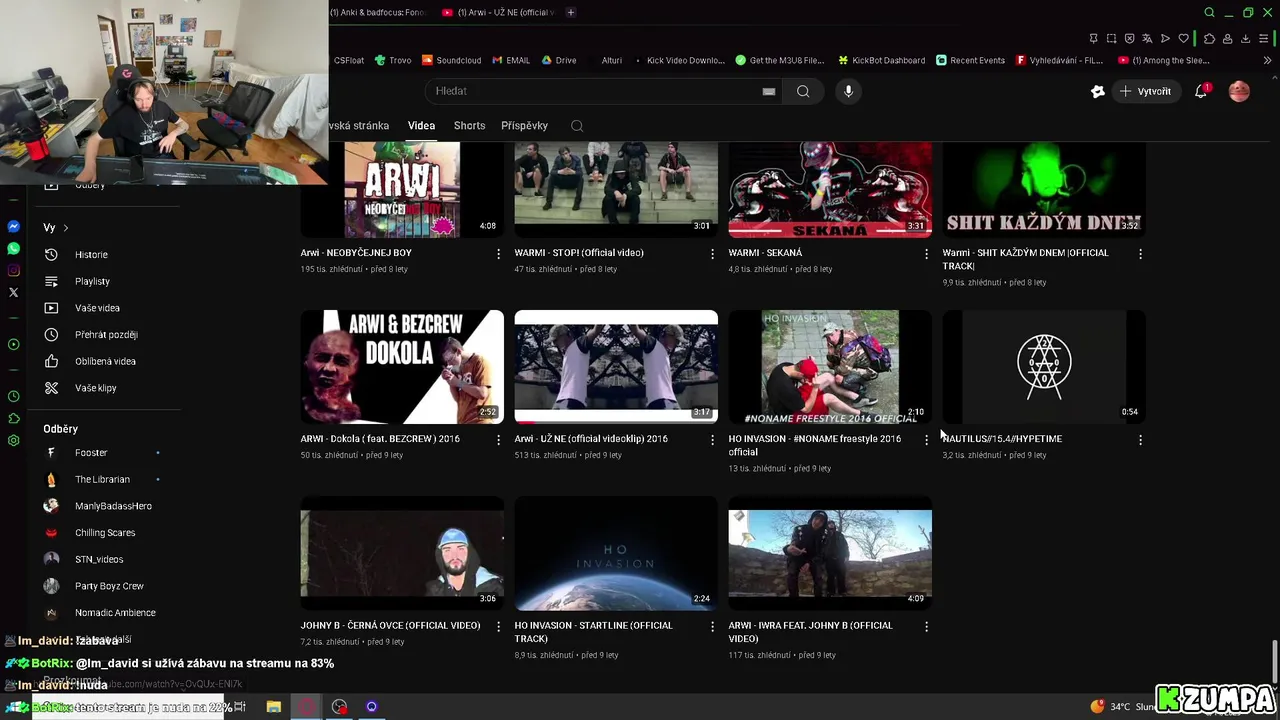Open Chilling Scares subscription channel
The height and width of the screenshot is (720, 1280).
[x=105, y=533]
